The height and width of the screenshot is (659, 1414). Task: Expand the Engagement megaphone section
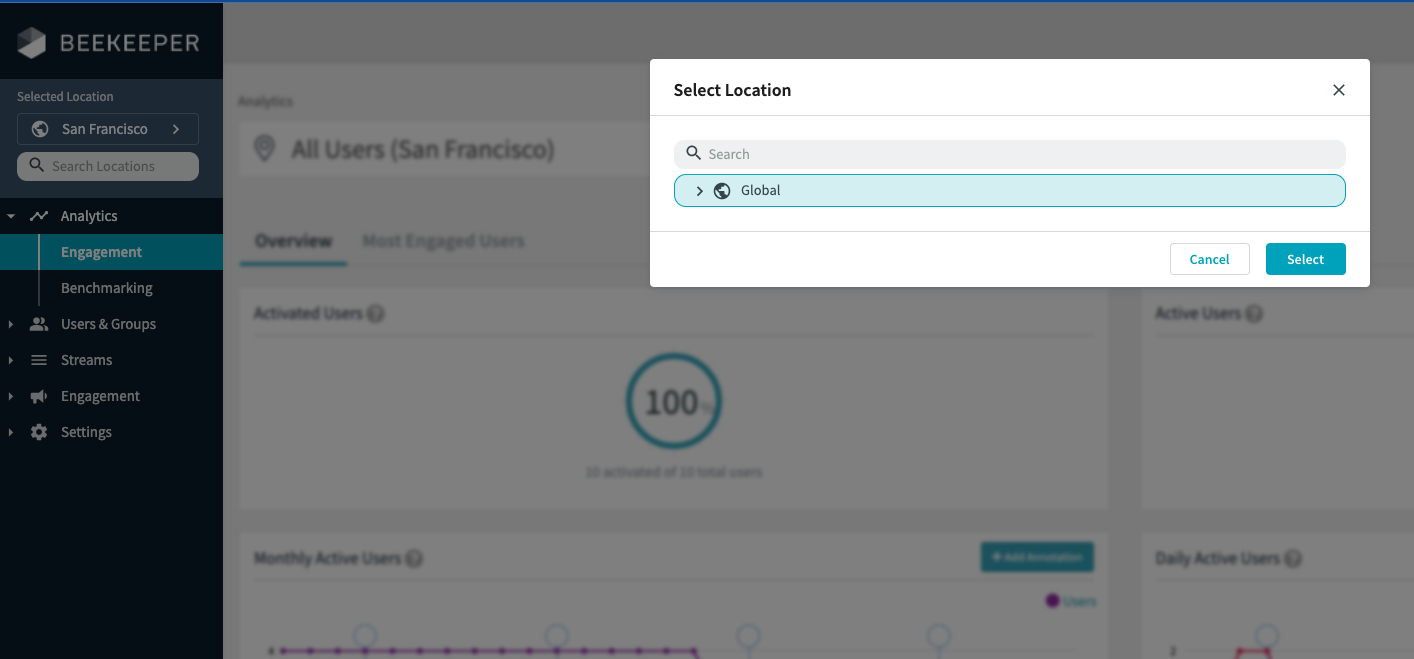coord(11,396)
